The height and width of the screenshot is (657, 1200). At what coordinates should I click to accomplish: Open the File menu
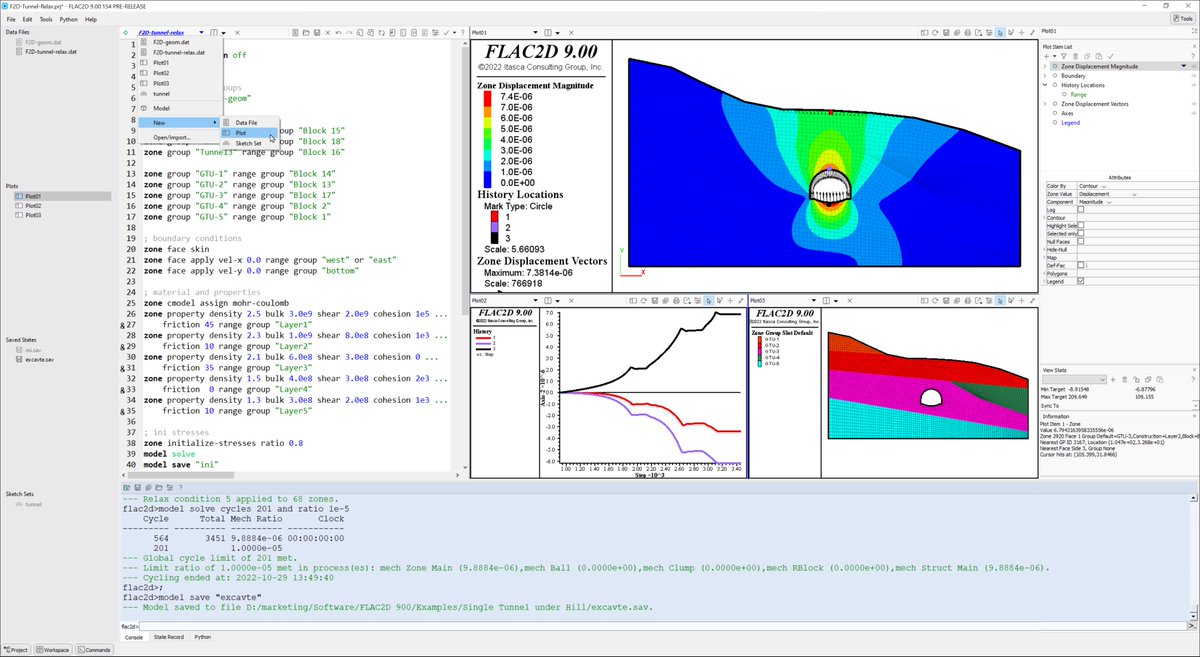(11, 19)
